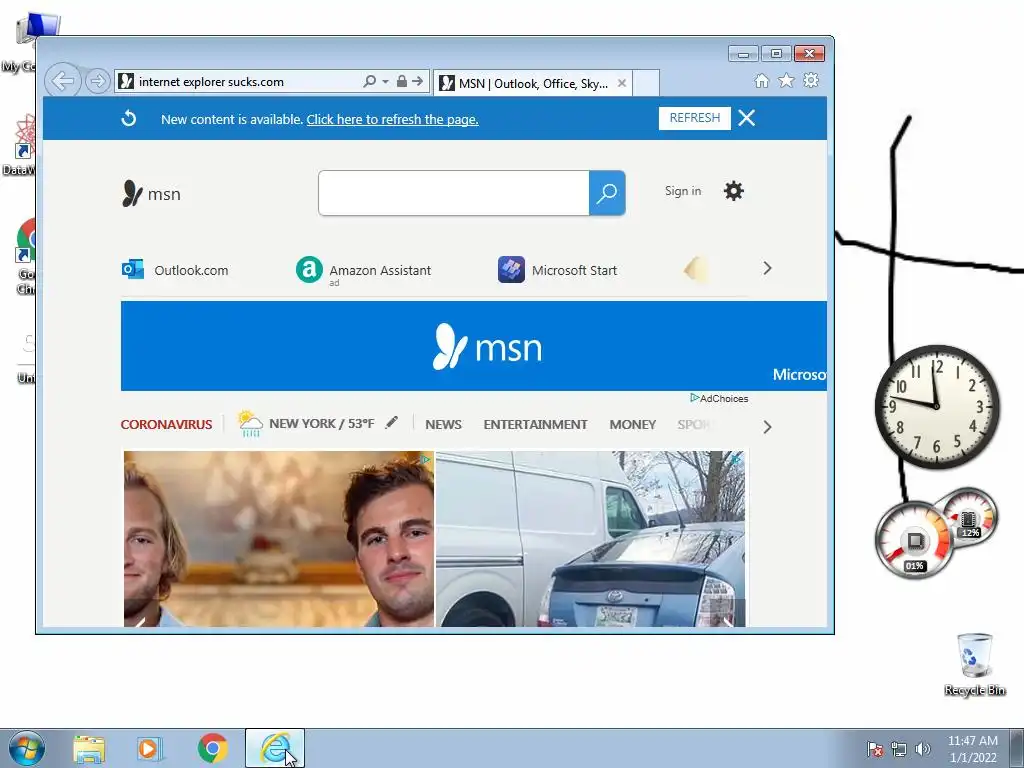1024x768 pixels.
Task: Open Windows Explorer from the taskbar
Action: coord(89,749)
